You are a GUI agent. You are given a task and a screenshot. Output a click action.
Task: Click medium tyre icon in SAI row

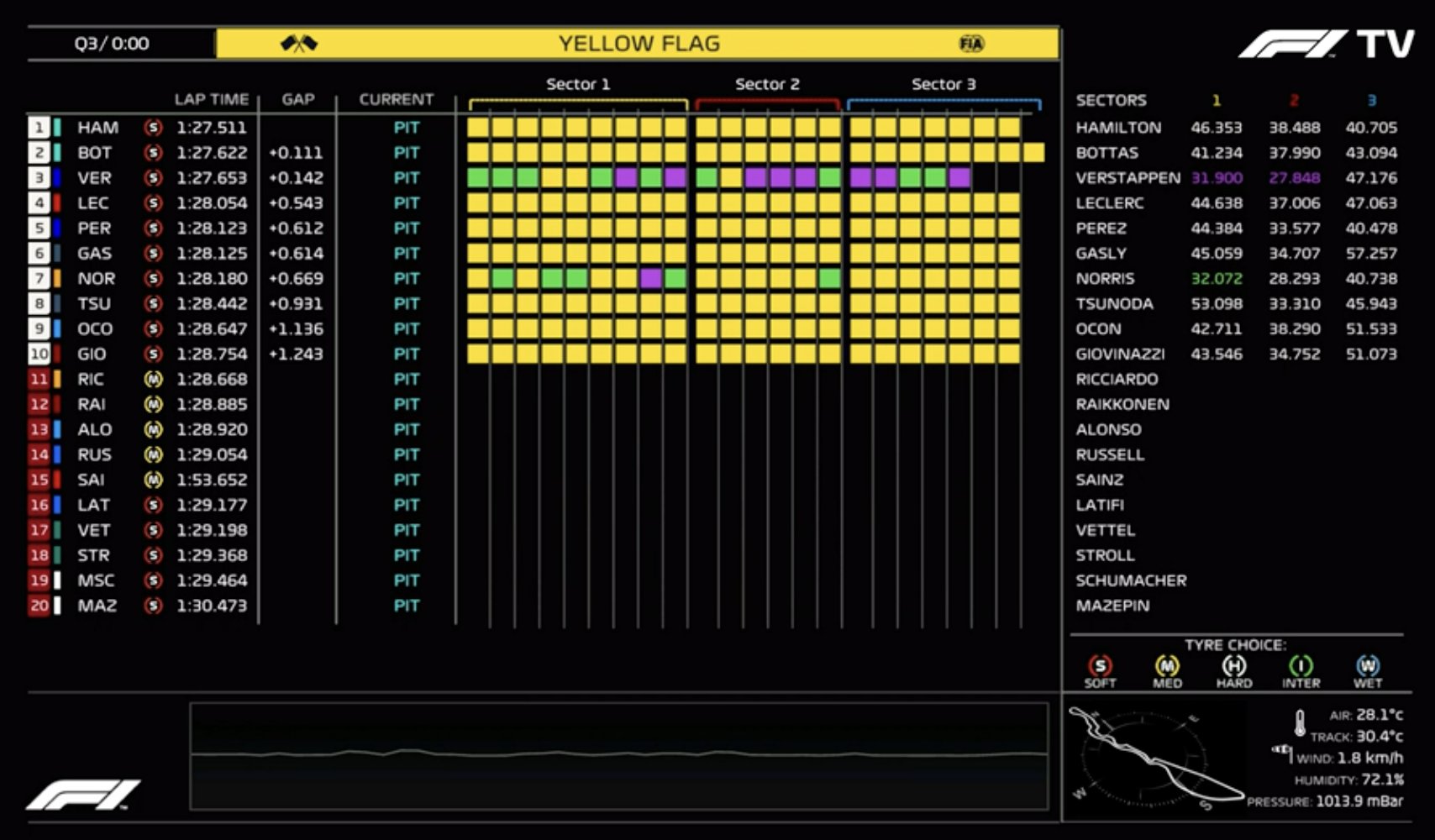tap(153, 480)
